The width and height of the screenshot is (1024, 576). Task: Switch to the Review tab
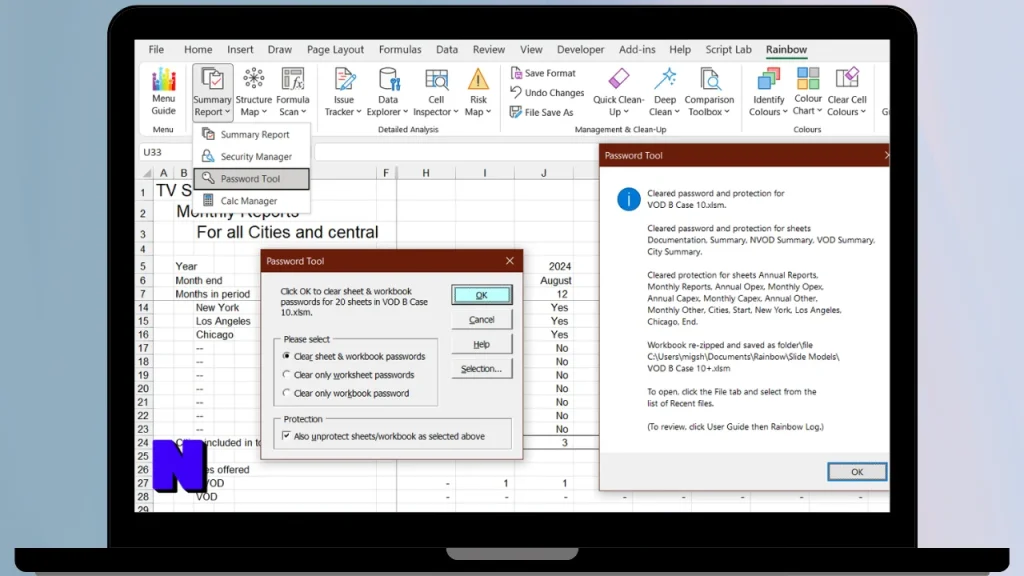[x=488, y=50]
